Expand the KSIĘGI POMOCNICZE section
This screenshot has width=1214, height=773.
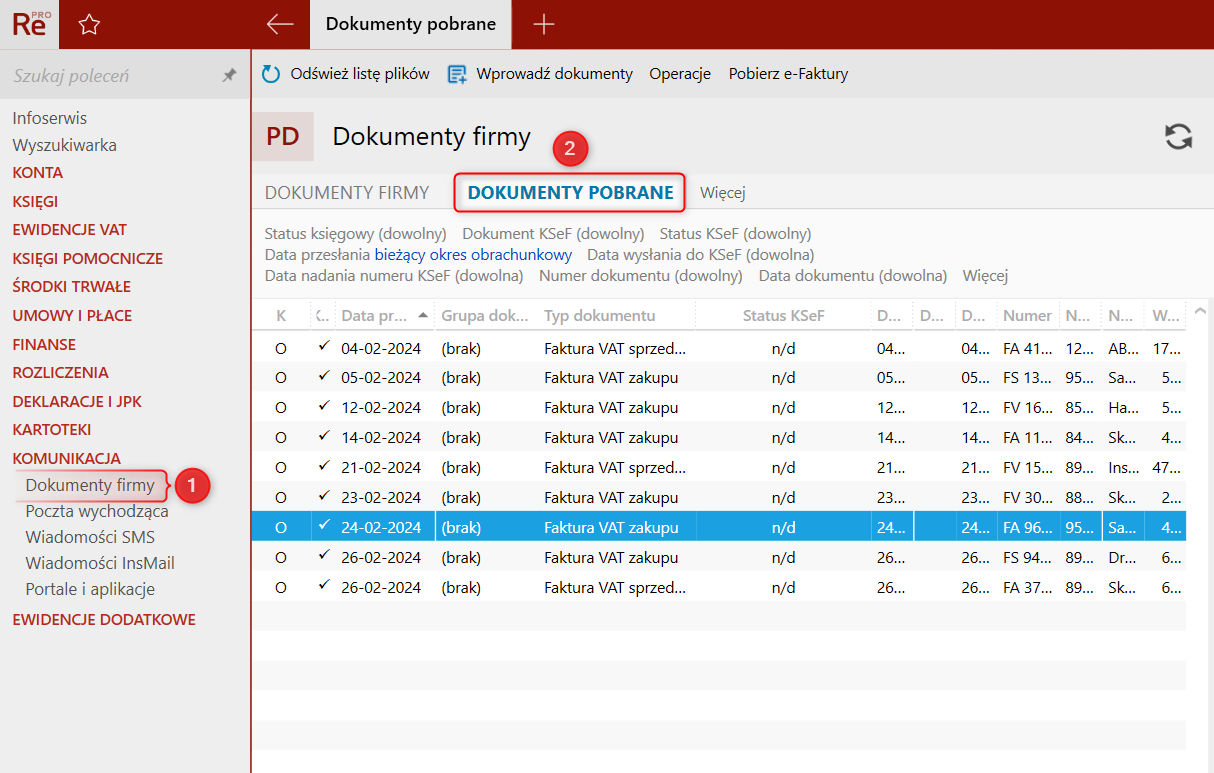(88, 258)
